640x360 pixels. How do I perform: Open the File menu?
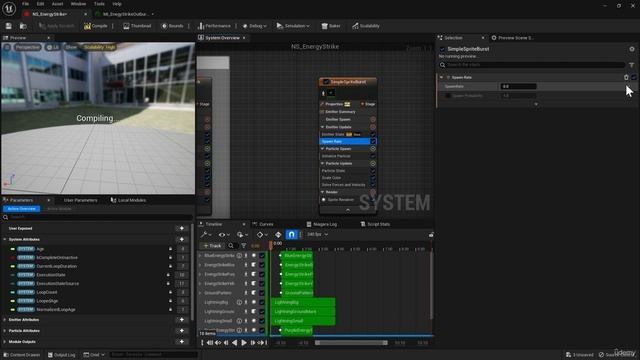pyautogui.click(x=25, y=4)
